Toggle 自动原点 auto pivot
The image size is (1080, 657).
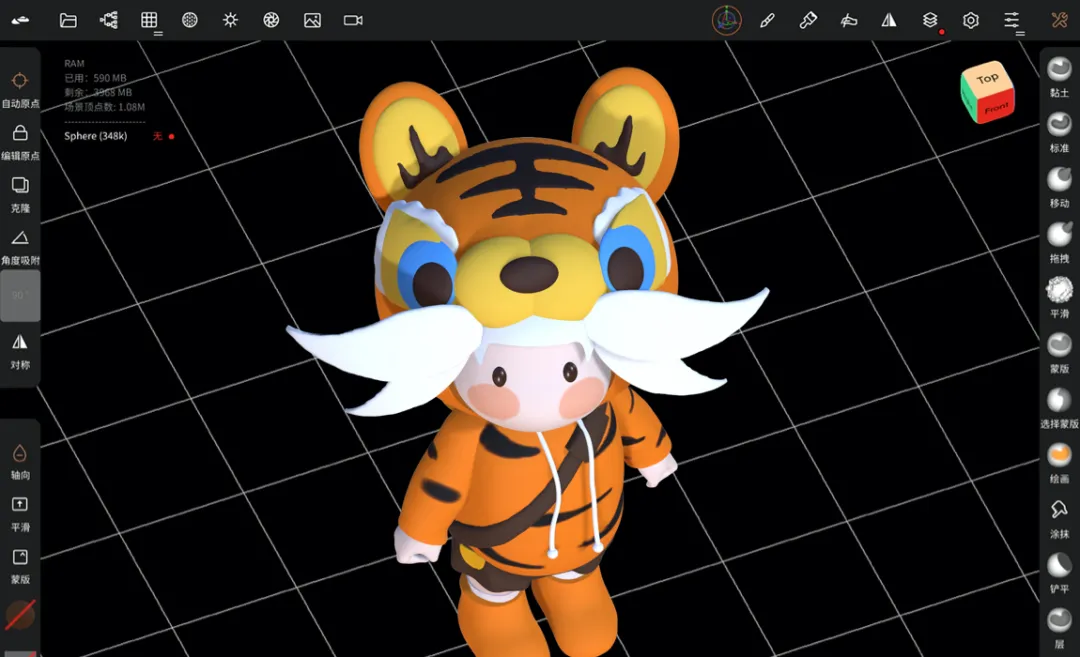point(20,90)
